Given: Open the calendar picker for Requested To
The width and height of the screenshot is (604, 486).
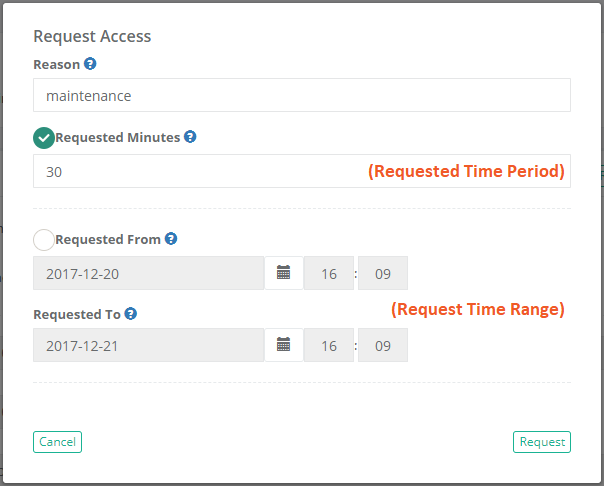Looking at the screenshot, I should [x=283, y=345].
